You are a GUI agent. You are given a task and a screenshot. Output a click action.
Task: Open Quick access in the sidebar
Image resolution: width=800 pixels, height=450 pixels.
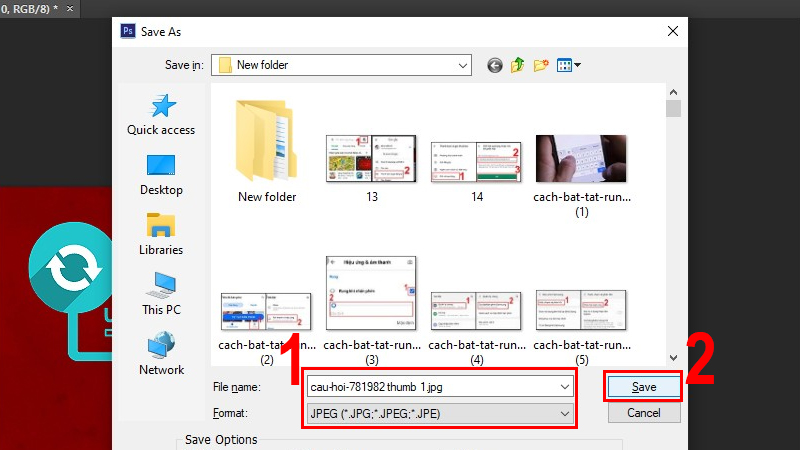point(161,115)
